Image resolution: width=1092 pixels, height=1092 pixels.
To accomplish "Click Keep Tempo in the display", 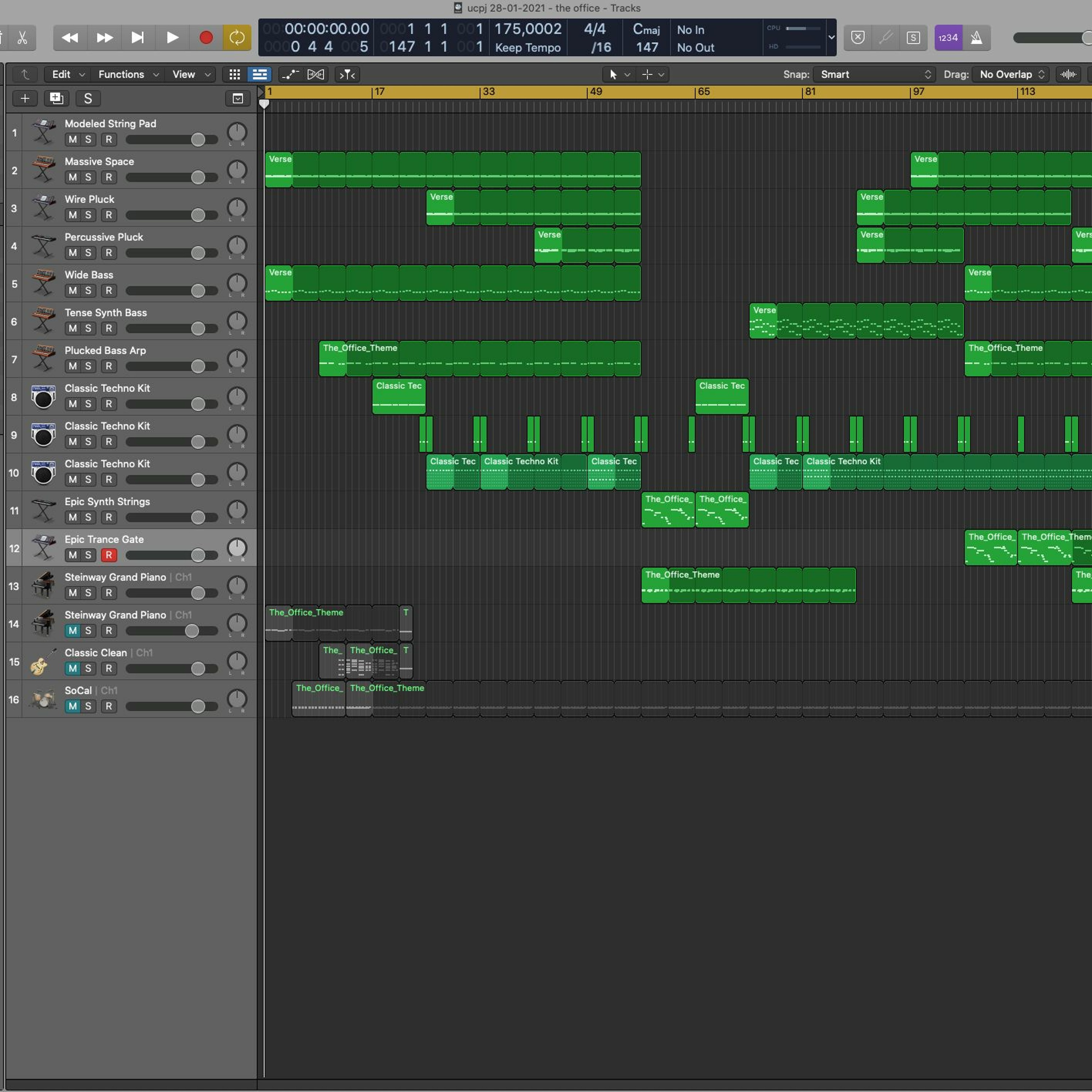I will tap(527, 47).
